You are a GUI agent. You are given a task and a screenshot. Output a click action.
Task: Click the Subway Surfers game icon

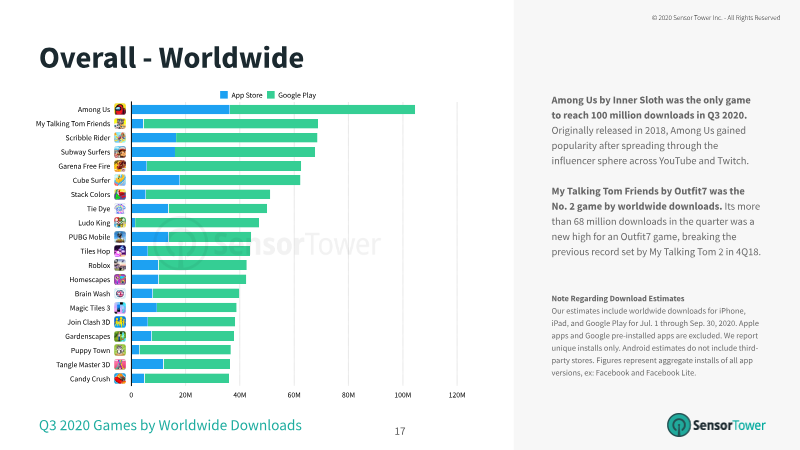(x=120, y=152)
